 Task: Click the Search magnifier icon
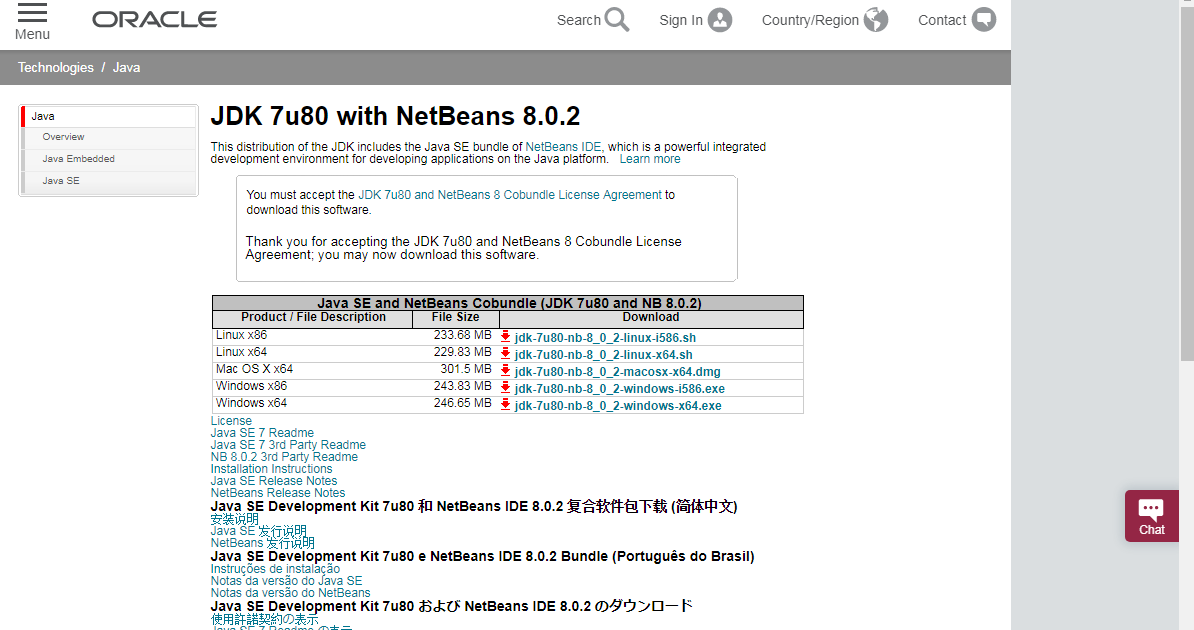618,20
